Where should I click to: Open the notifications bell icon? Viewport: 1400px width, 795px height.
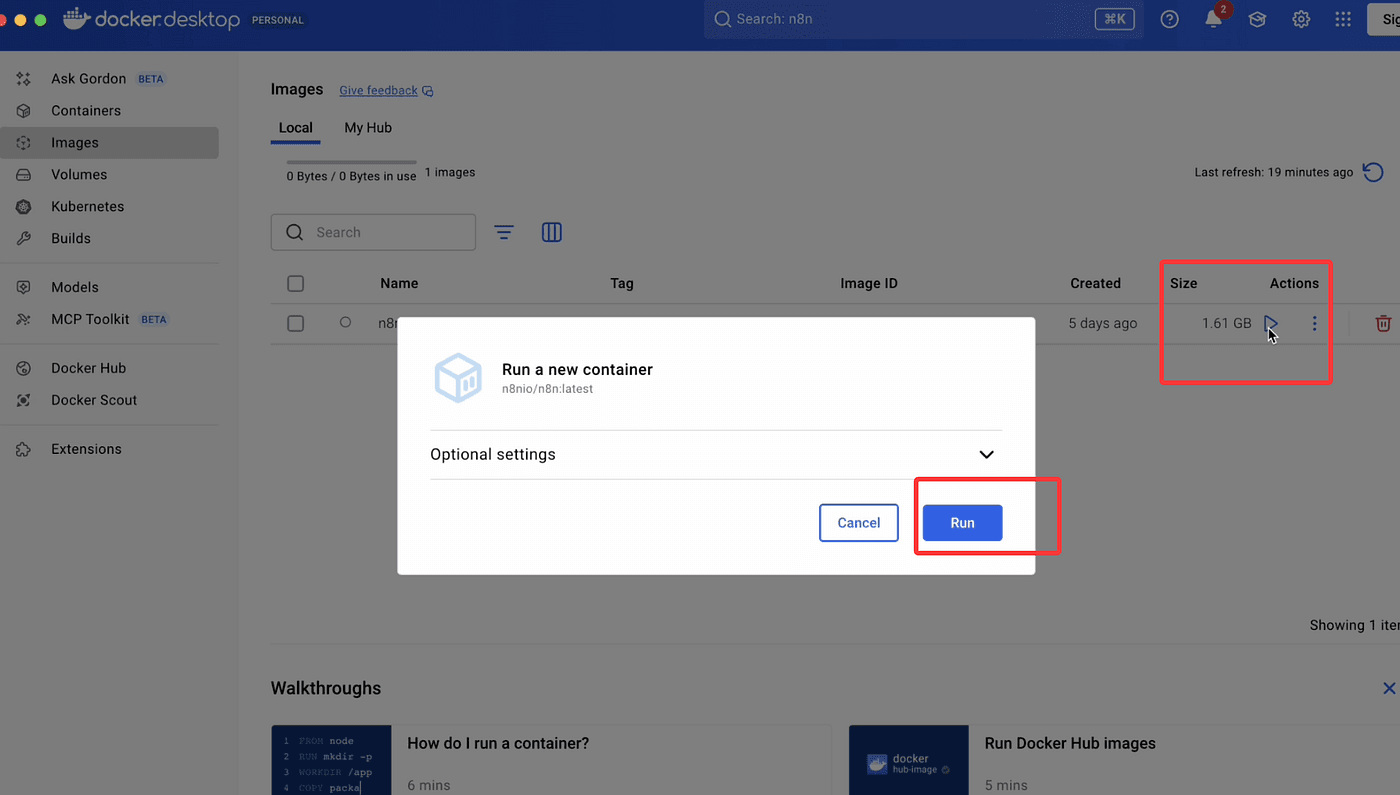[1213, 19]
